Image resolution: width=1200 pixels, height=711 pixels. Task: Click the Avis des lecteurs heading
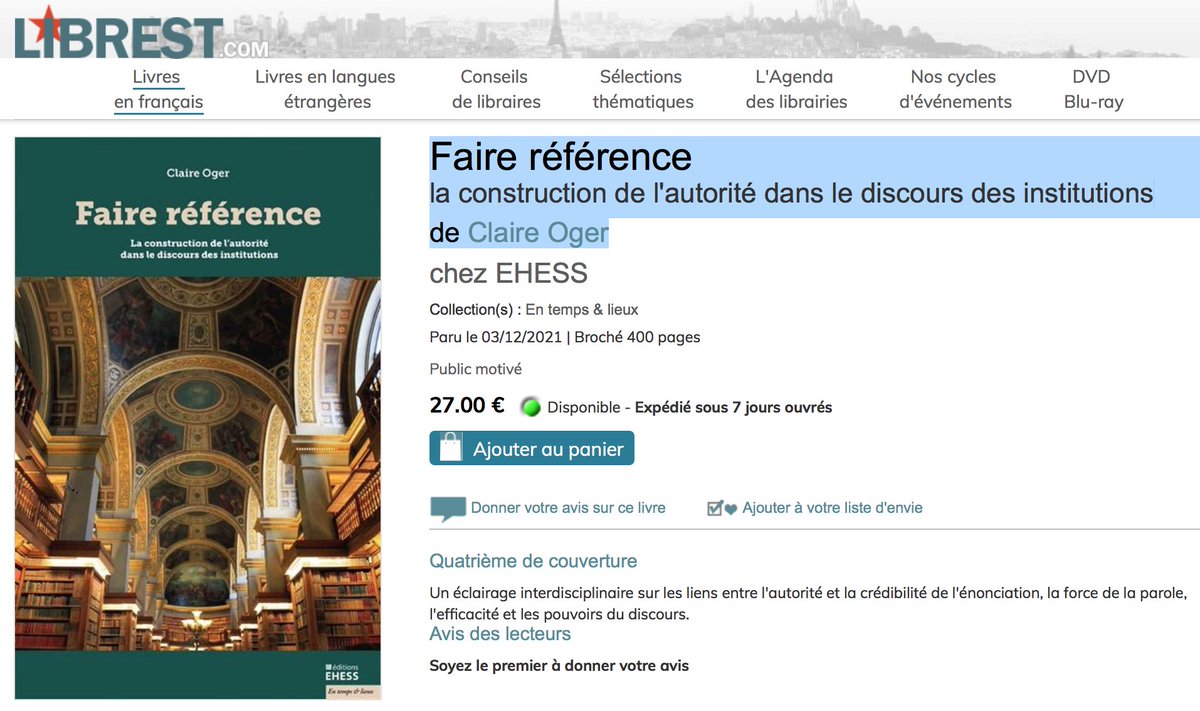(500, 634)
